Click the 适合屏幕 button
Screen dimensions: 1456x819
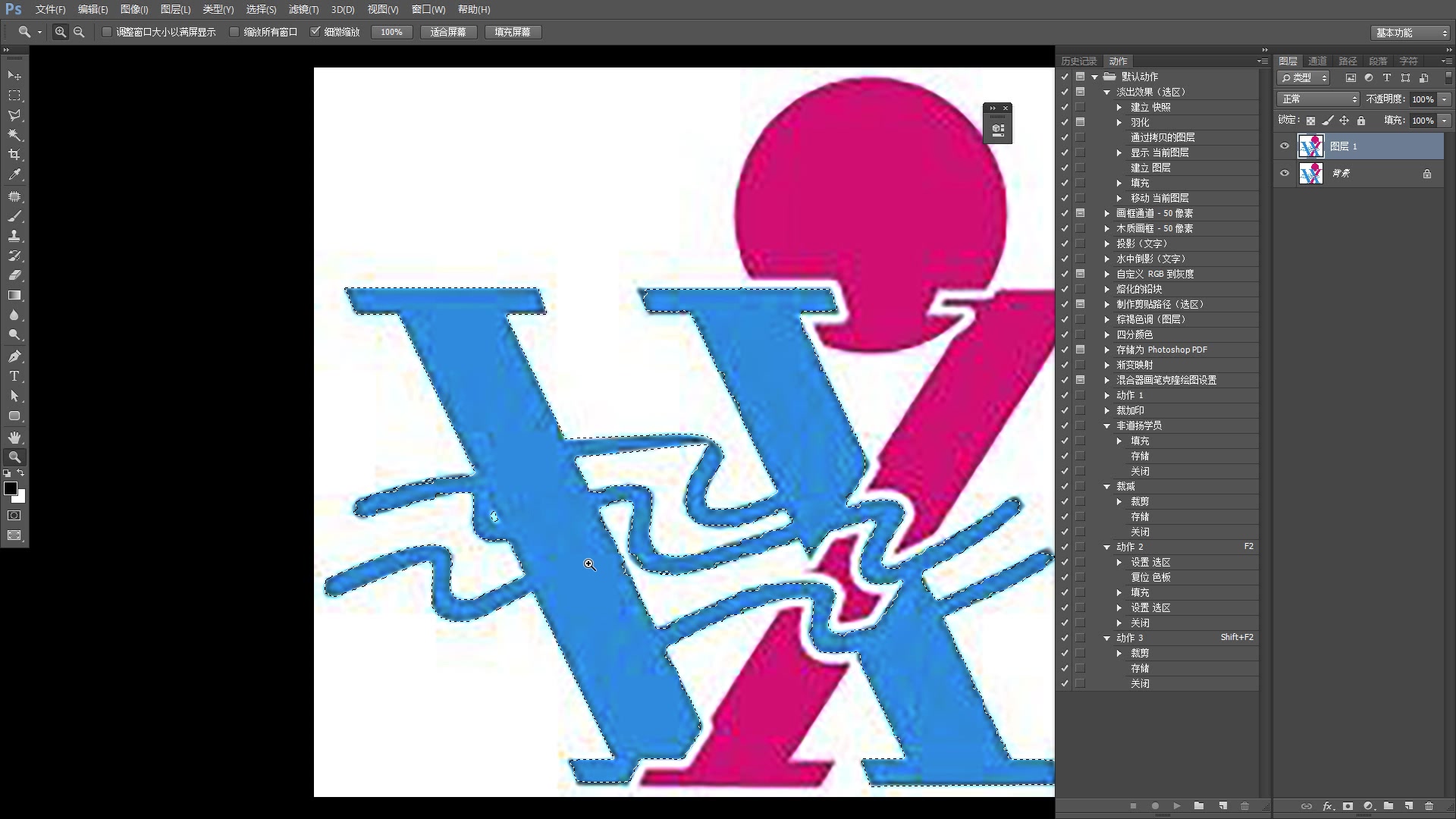tap(448, 32)
